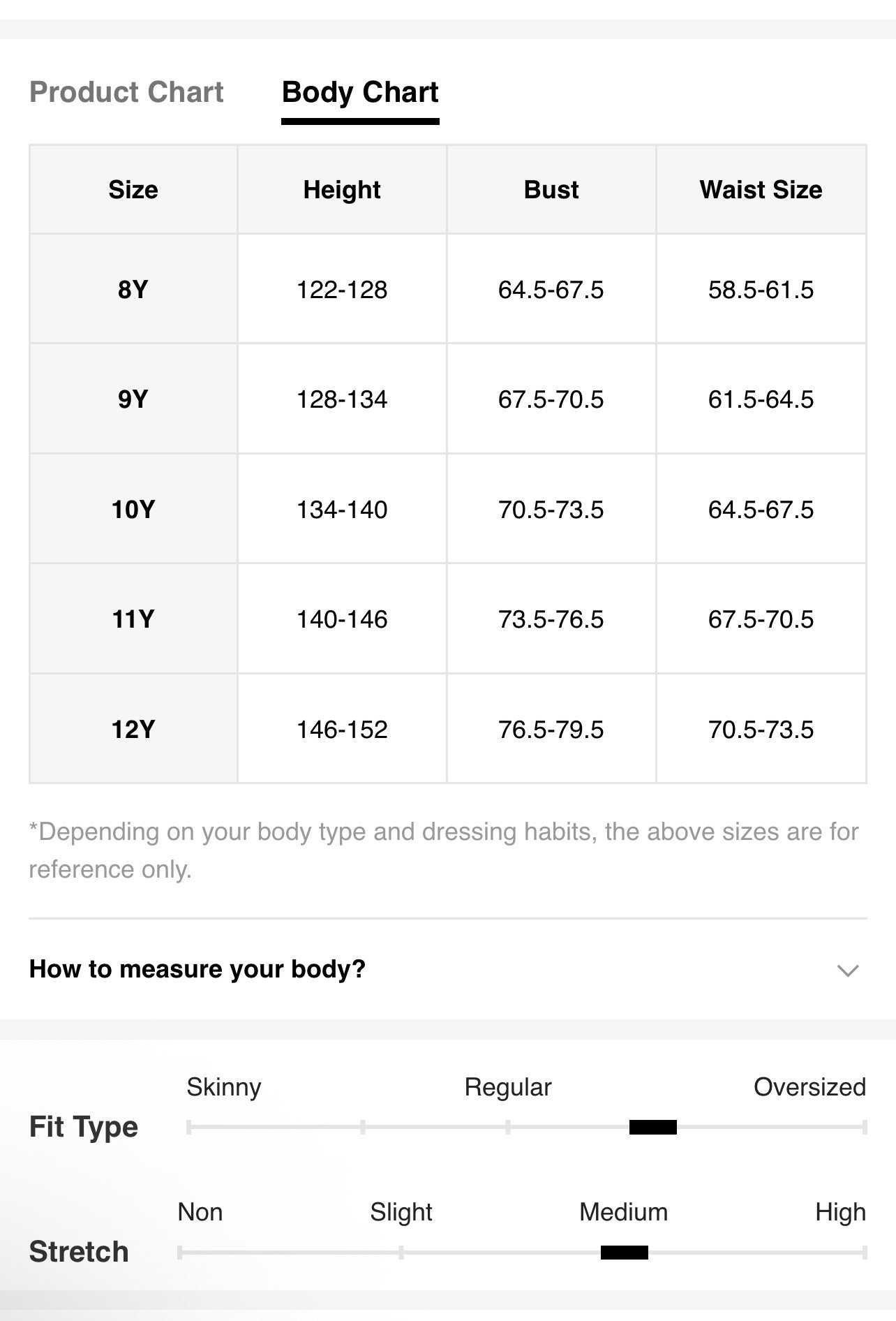Select the 12Y size row
896x1321 pixels.
coord(448,729)
